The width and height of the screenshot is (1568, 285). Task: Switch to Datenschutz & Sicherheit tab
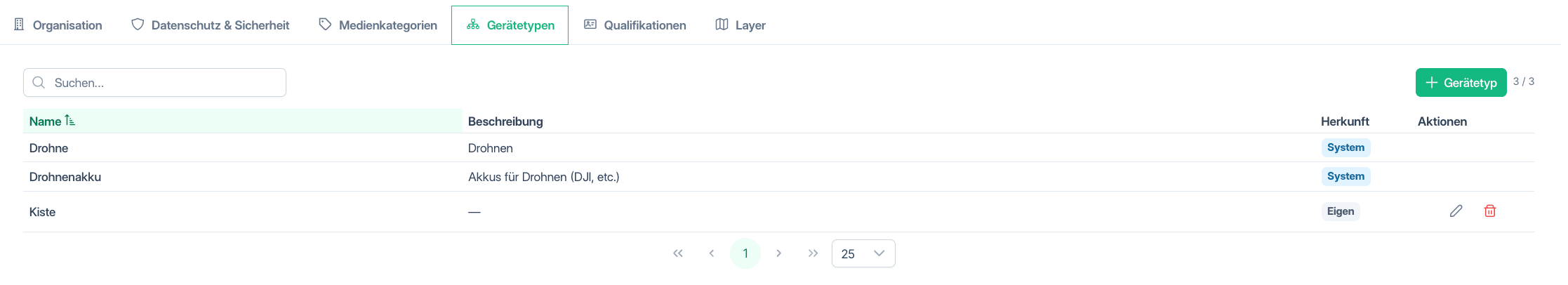(x=211, y=25)
